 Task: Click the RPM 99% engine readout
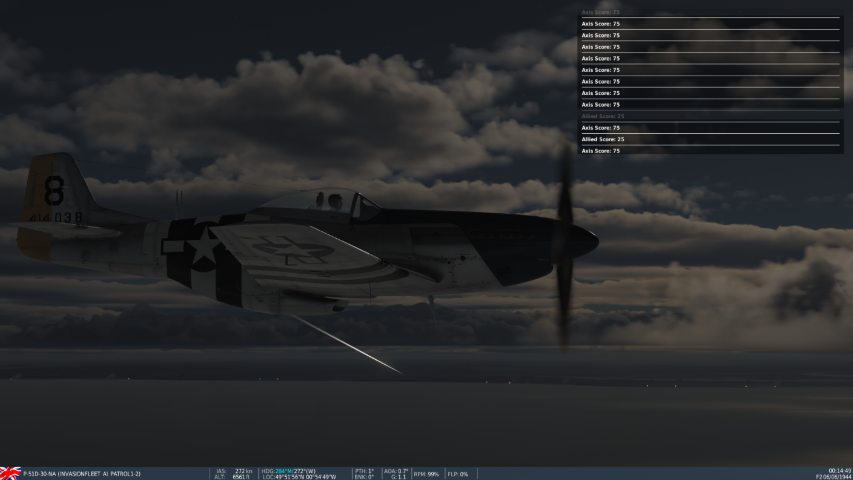(x=426, y=474)
